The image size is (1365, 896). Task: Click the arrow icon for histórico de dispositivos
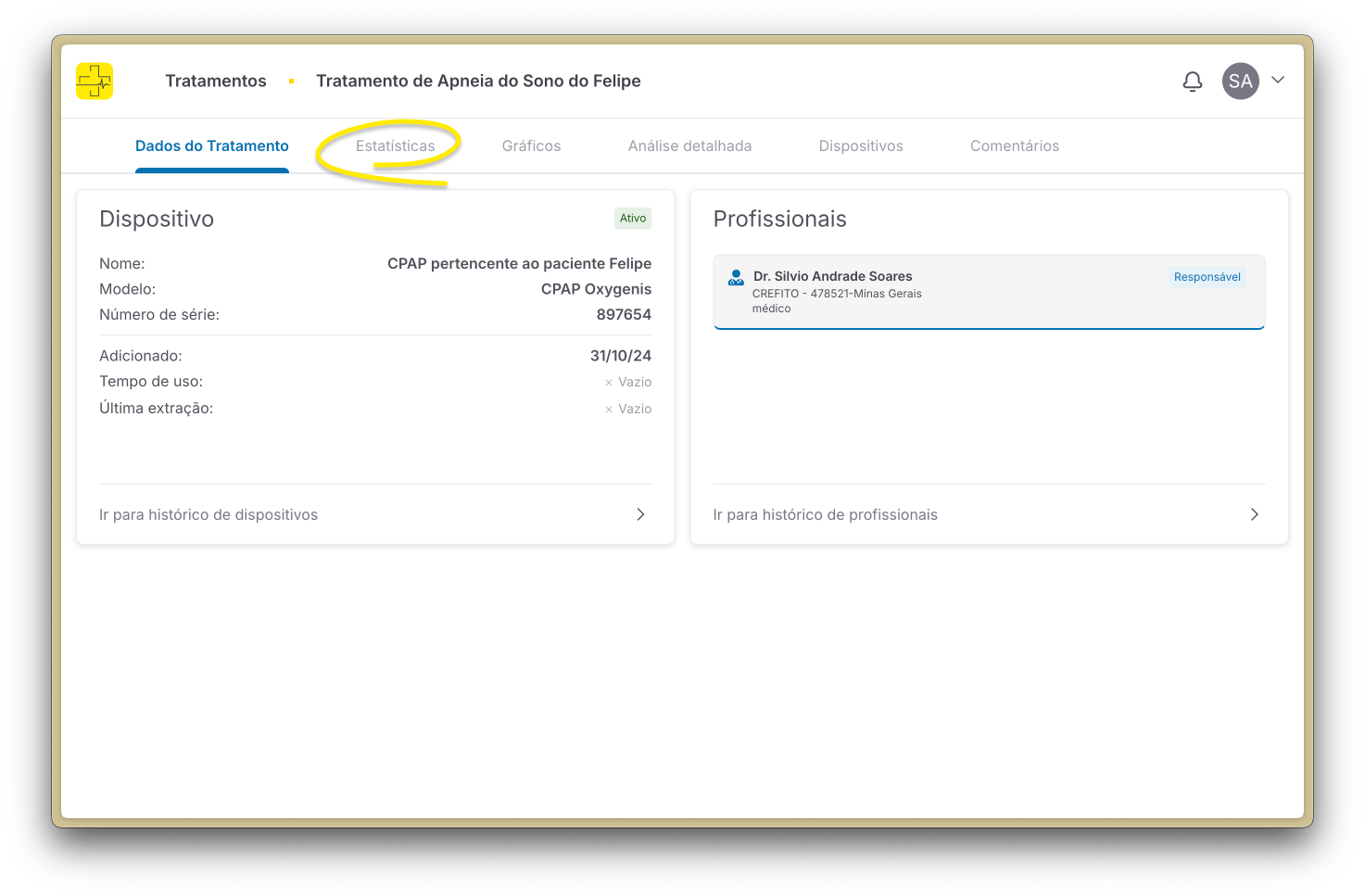pyautogui.click(x=640, y=514)
